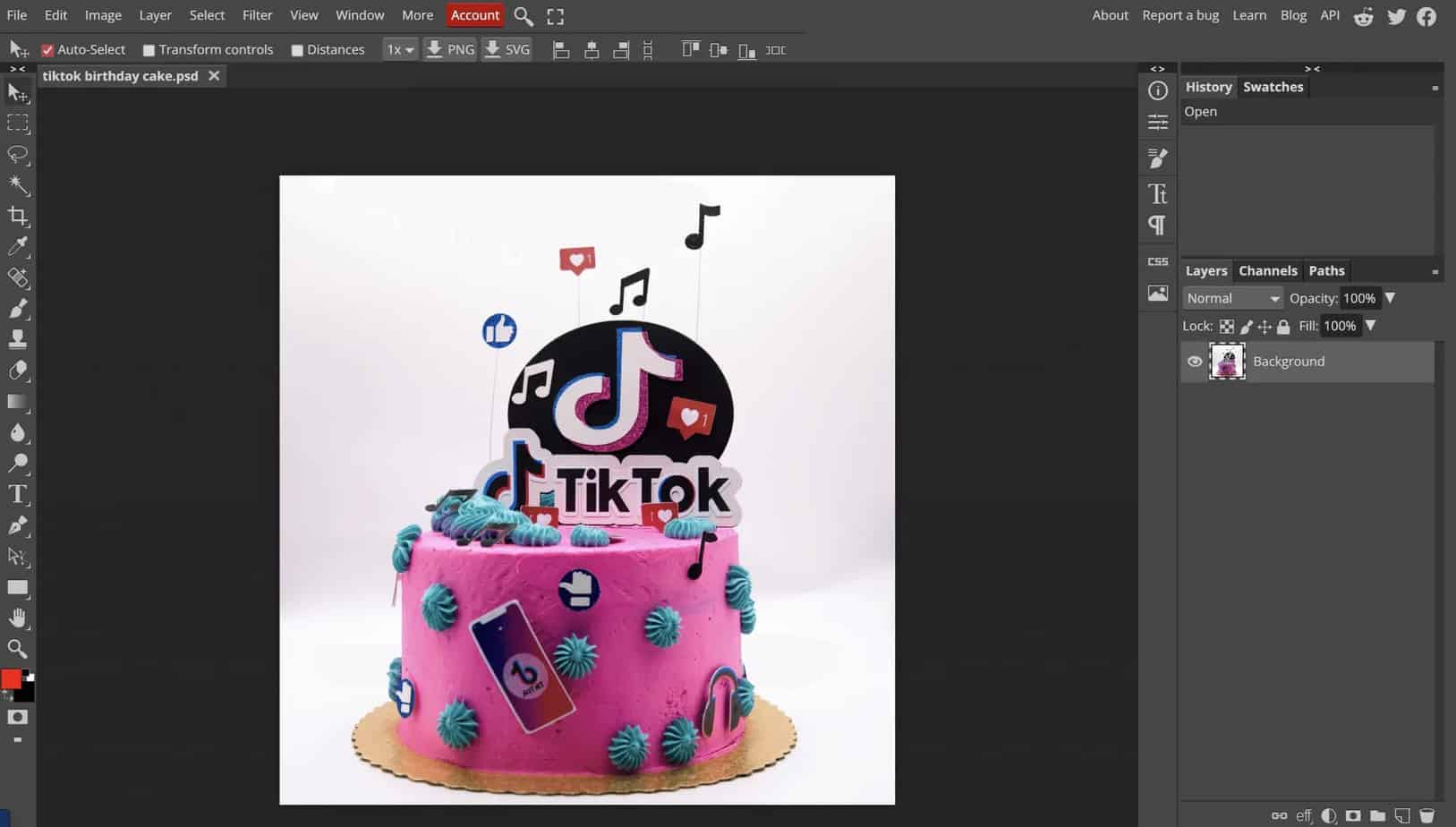Collapse the left toolbox arrows

pyautogui.click(x=17, y=68)
